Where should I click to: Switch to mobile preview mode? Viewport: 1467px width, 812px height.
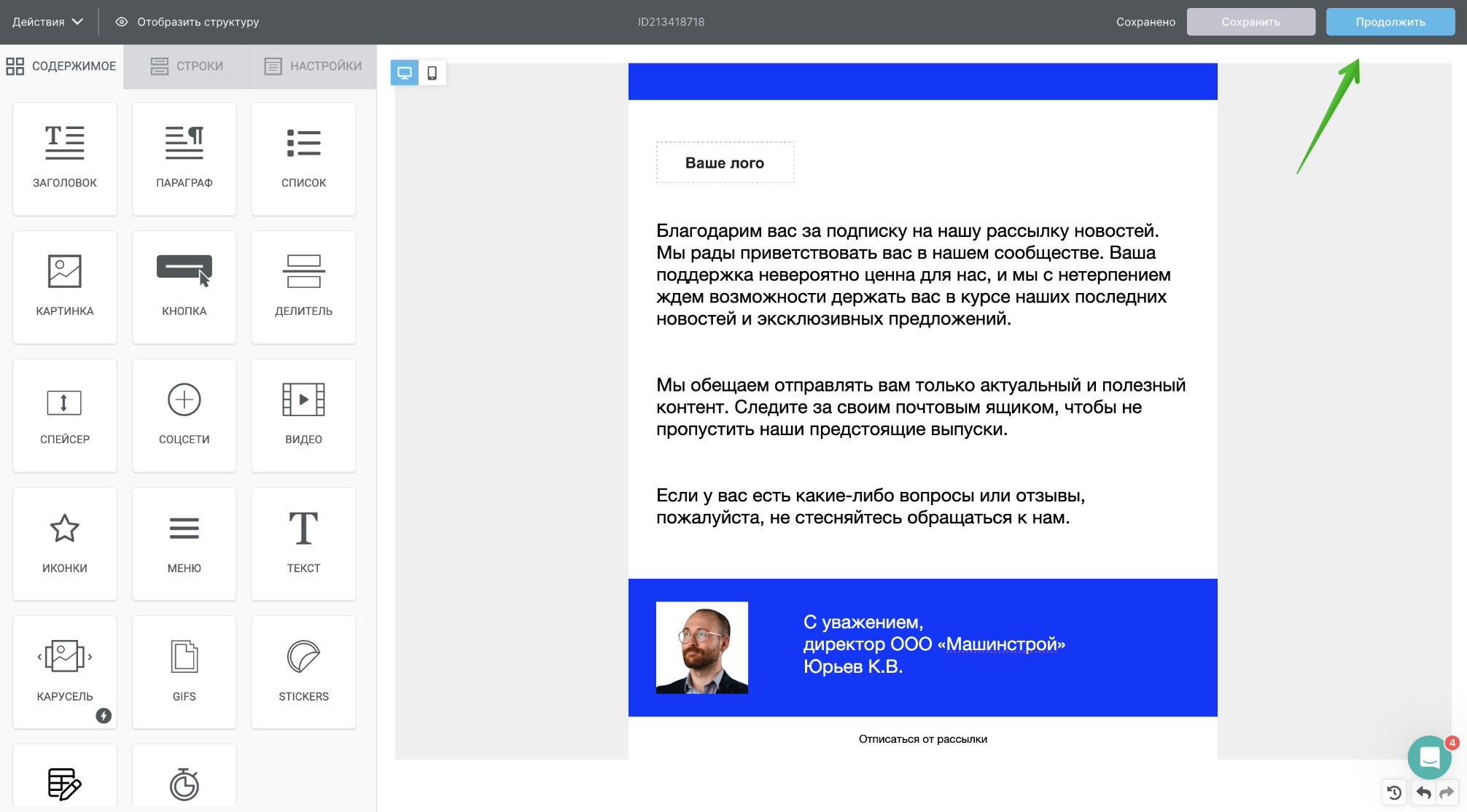point(432,73)
